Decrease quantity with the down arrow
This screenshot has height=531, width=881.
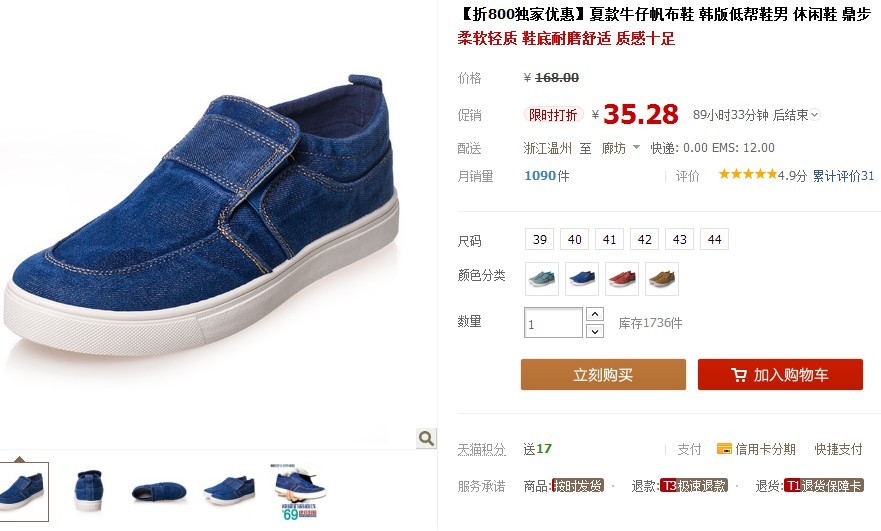coord(594,331)
